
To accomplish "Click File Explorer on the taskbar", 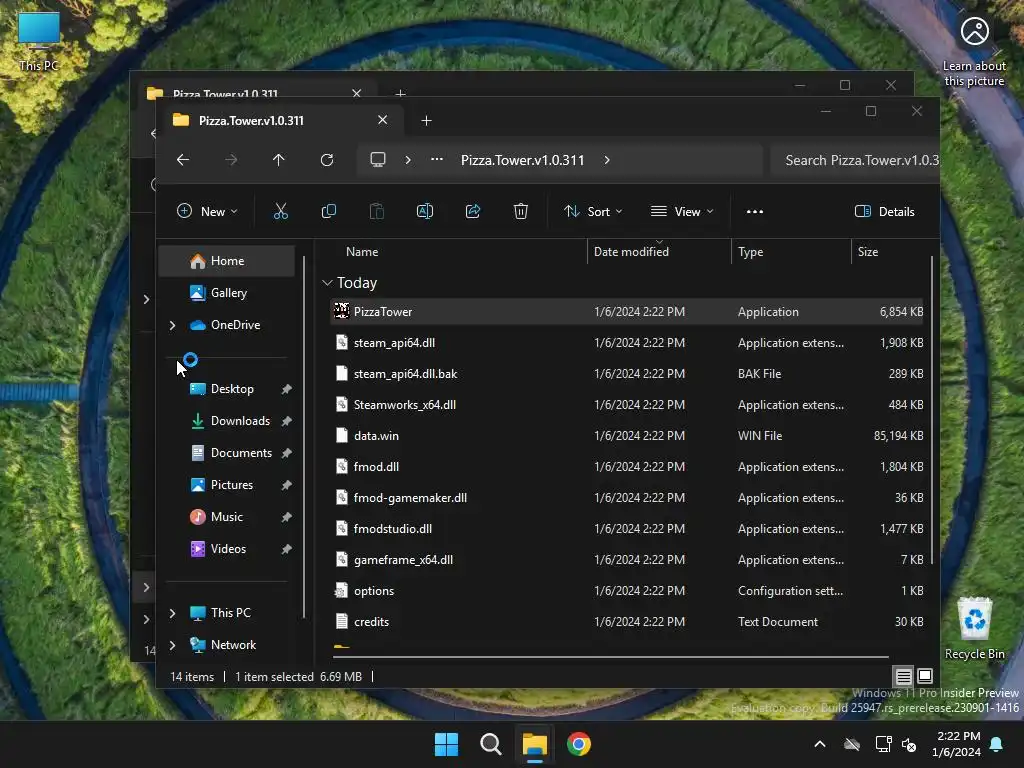I will [x=534, y=744].
